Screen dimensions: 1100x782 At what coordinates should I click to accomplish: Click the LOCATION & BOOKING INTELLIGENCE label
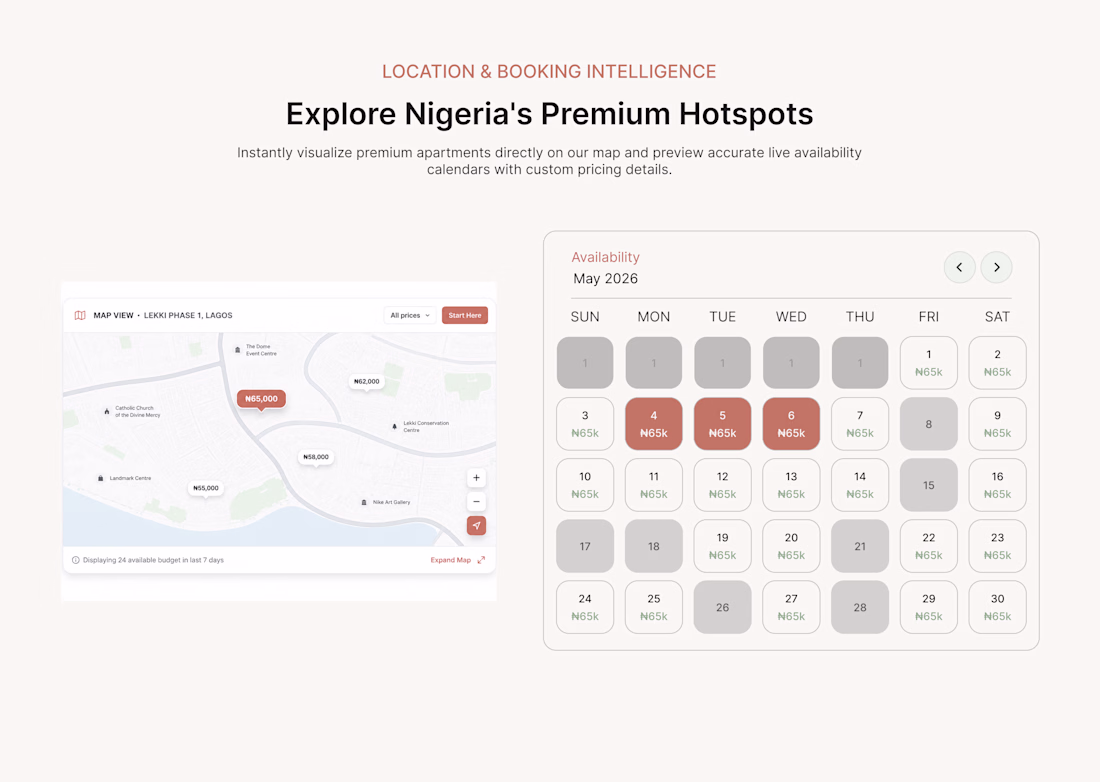pos(549,72)
